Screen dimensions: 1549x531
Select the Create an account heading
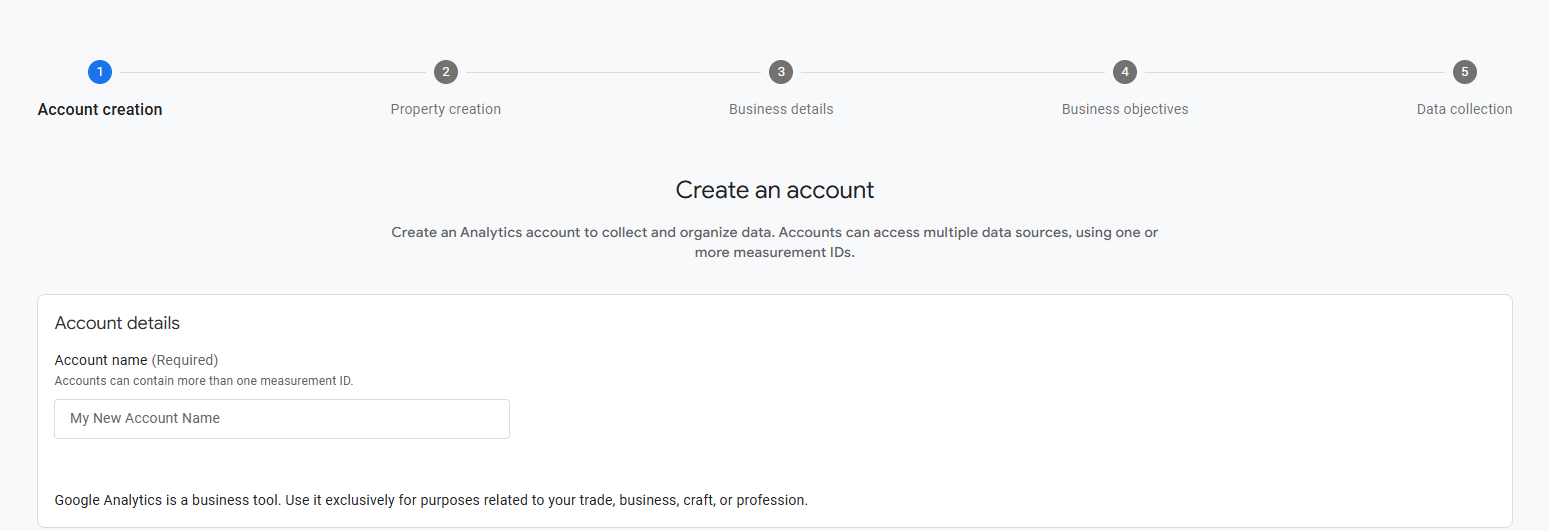tap(775, 190)
